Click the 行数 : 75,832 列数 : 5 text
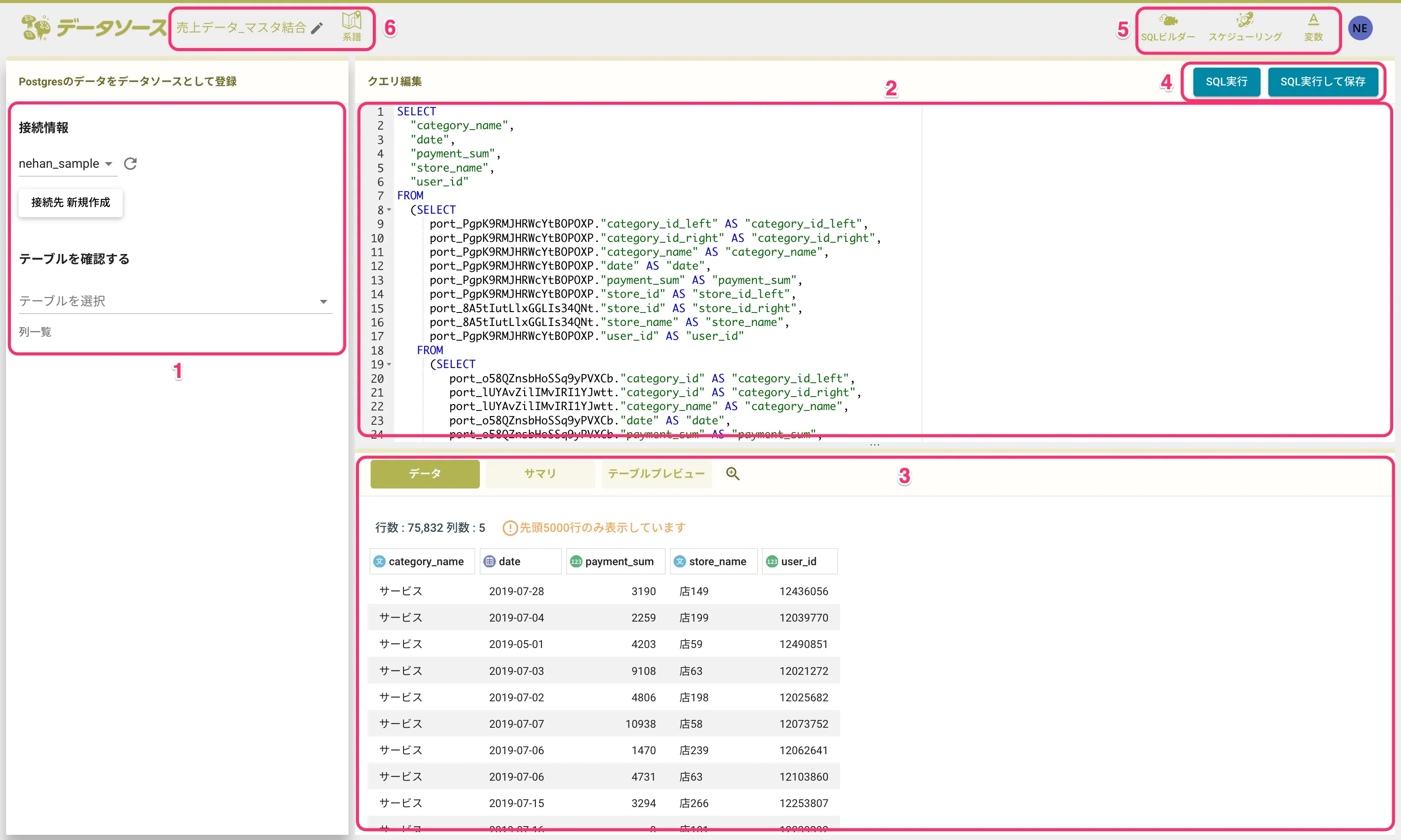 (x=430, y=527)
